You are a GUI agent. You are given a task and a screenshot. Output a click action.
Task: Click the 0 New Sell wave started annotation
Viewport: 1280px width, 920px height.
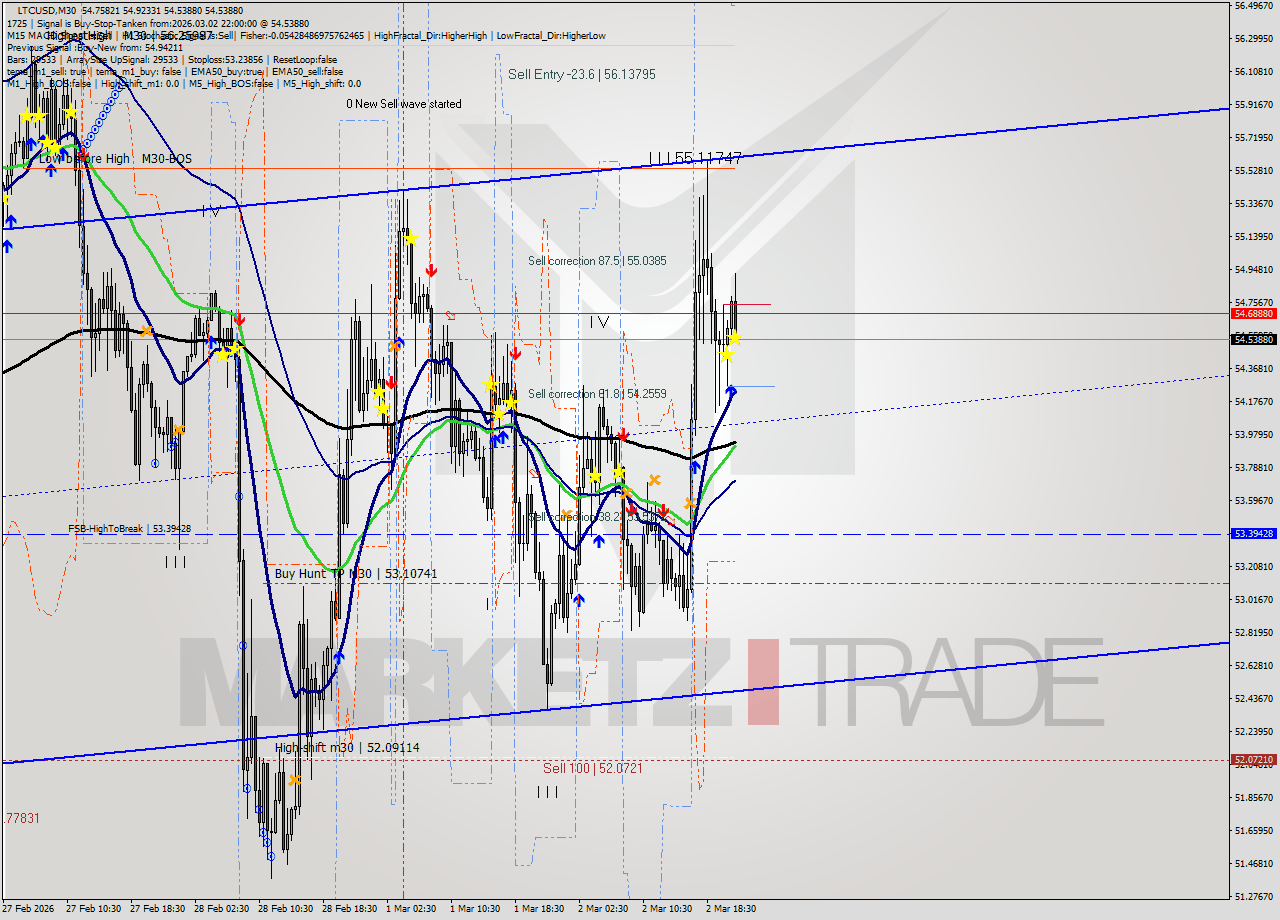(x=404, y=103)
